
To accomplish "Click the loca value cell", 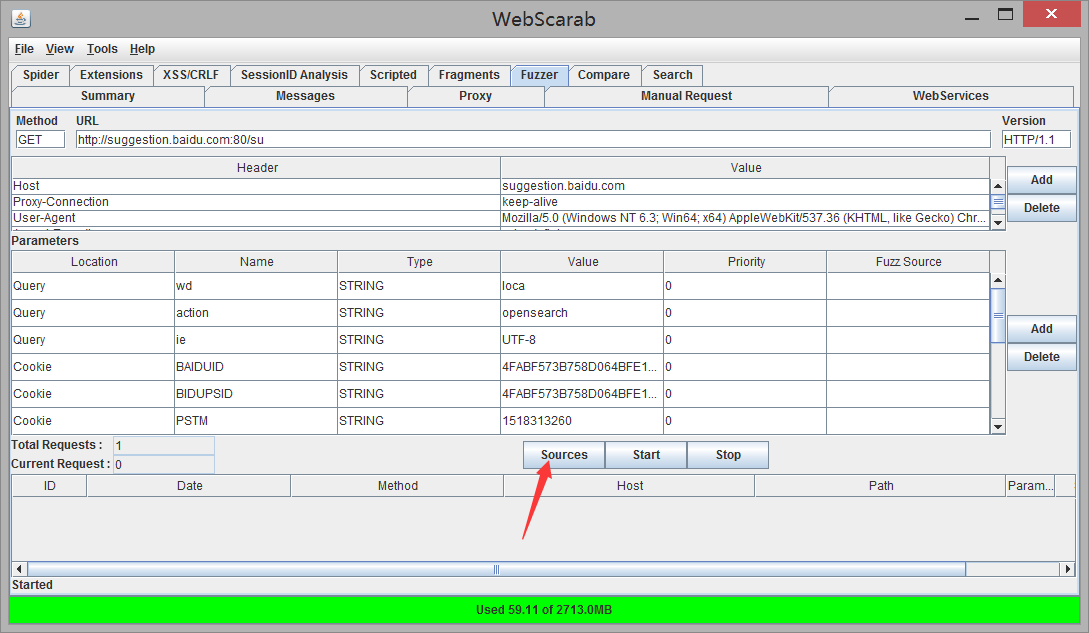I will (582, 286).
